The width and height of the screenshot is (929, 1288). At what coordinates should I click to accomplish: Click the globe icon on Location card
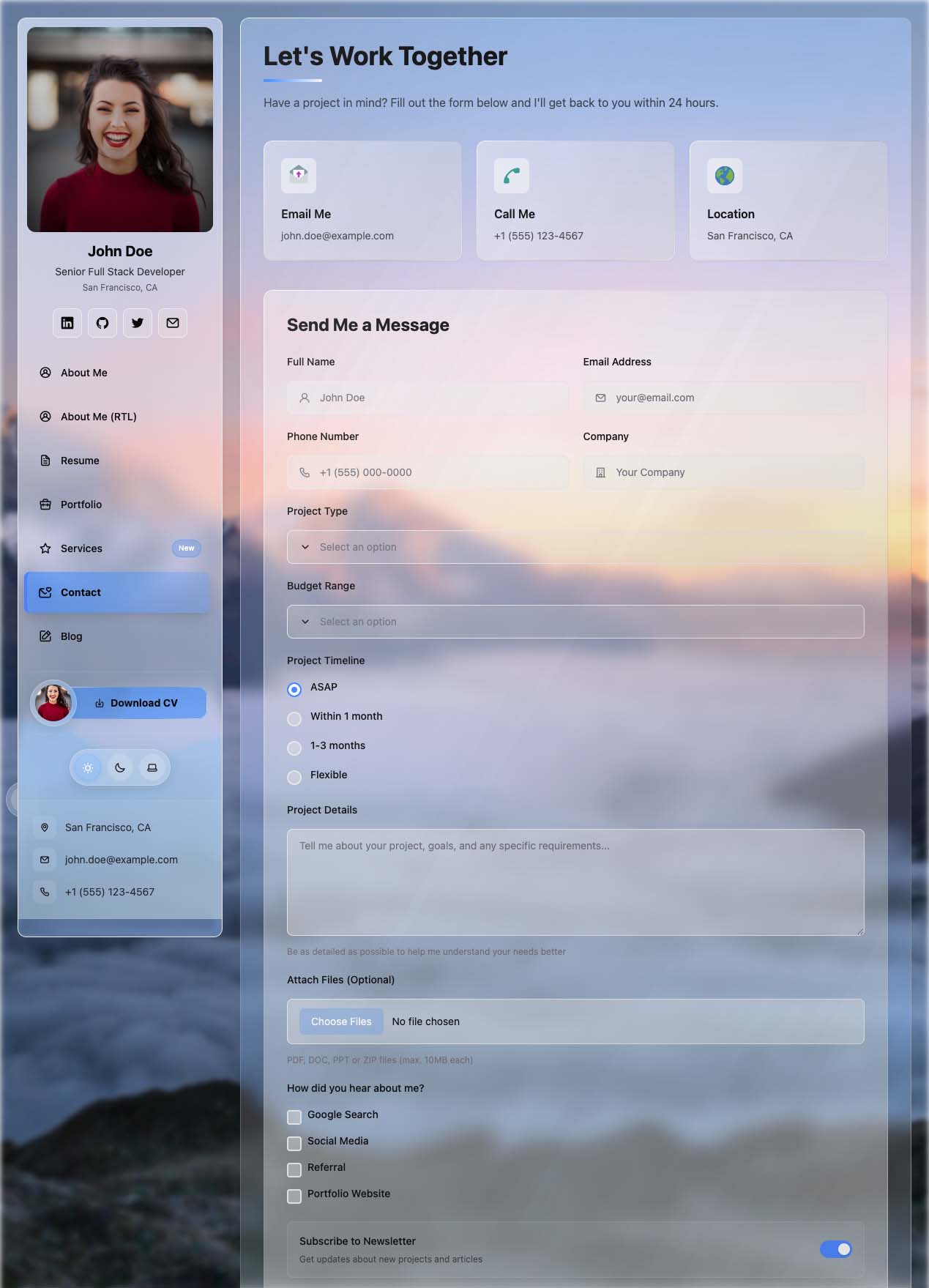(724, 176)
